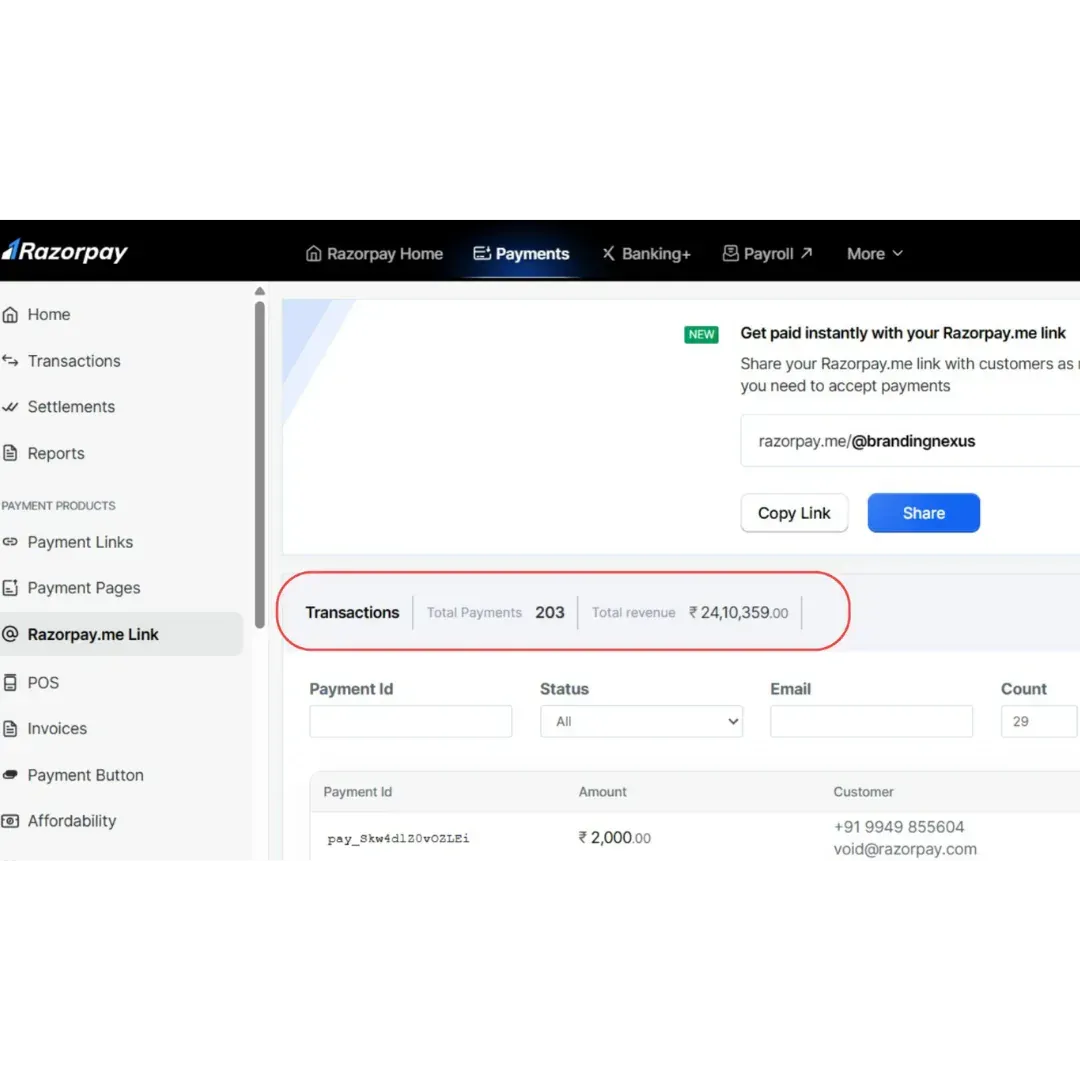
Task: Click the Settlements double-check icon
Action: 10,407
